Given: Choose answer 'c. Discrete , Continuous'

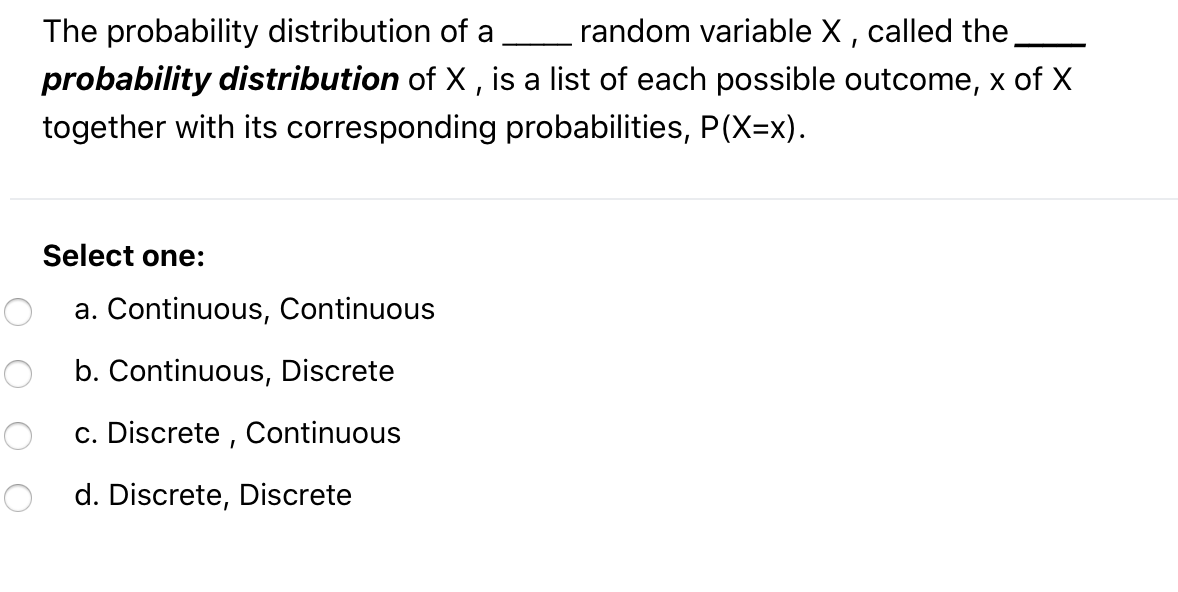Looking at the screenshot, I should click(237, 433).
